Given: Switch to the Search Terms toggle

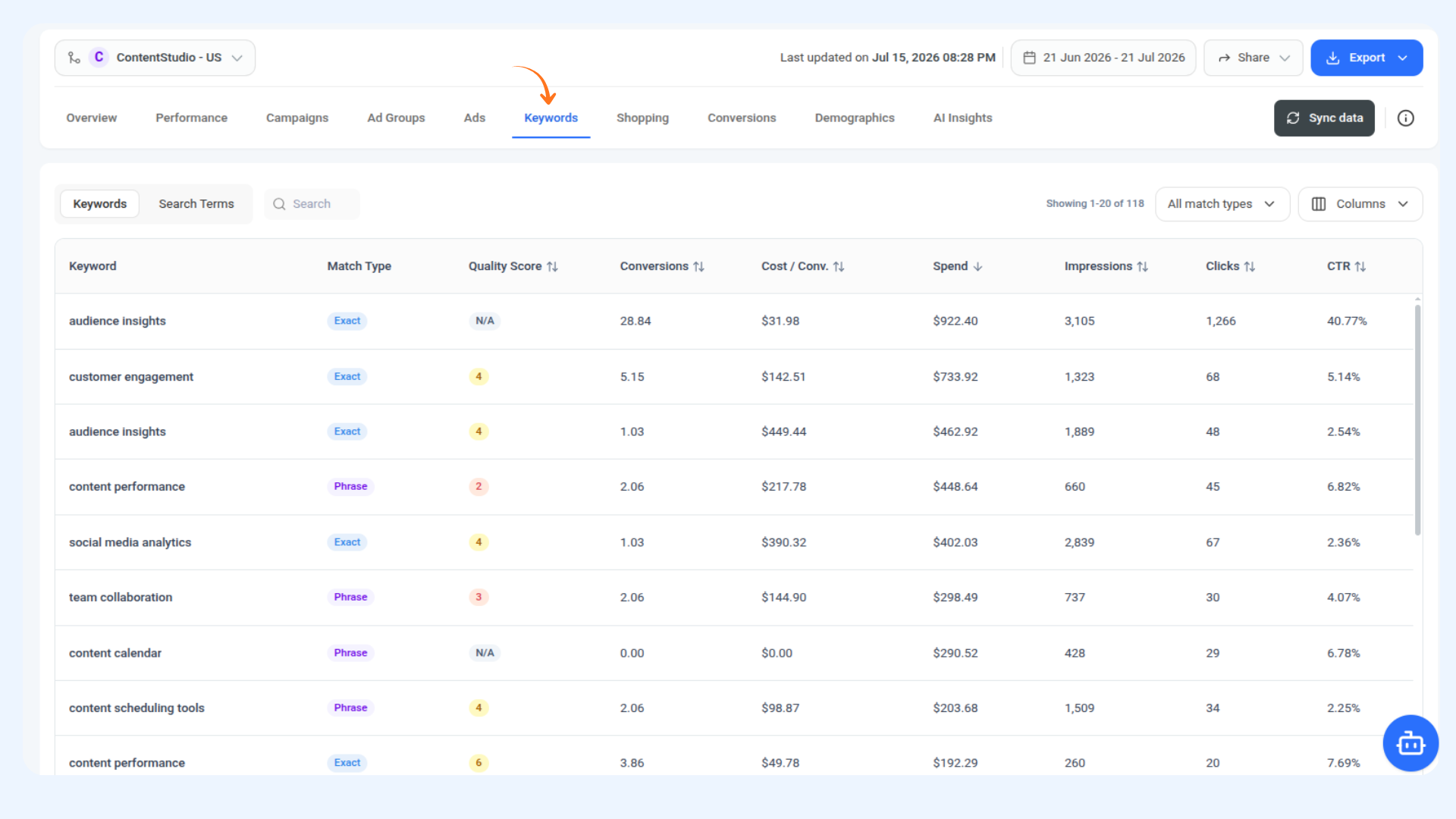Looking at the screenshot, I should (x=196, y=204).
